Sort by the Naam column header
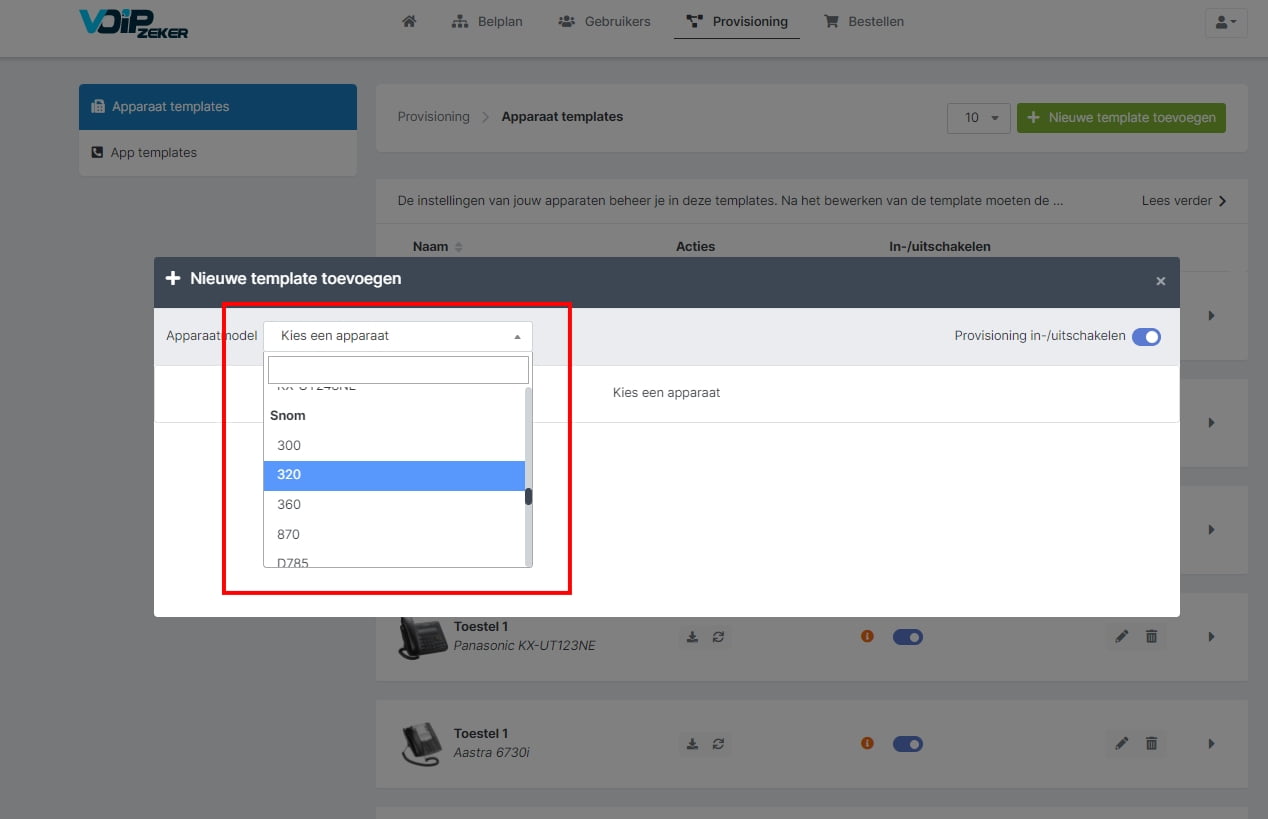Viewport: 1268px width, 819px height. (x=438, y=246)
